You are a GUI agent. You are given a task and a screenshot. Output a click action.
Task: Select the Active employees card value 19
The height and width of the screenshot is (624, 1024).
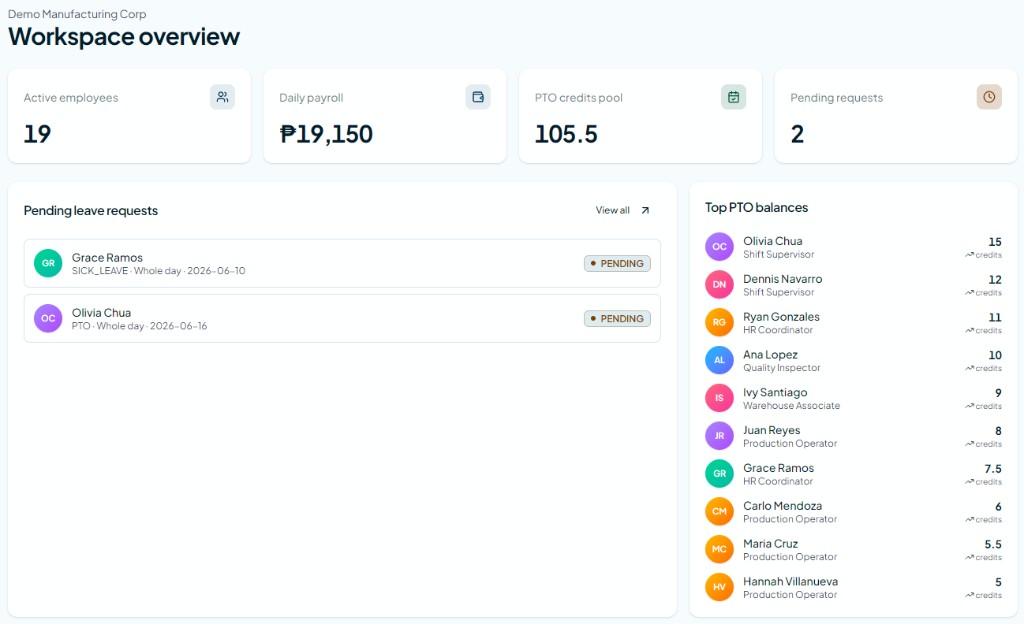(37, 134)
